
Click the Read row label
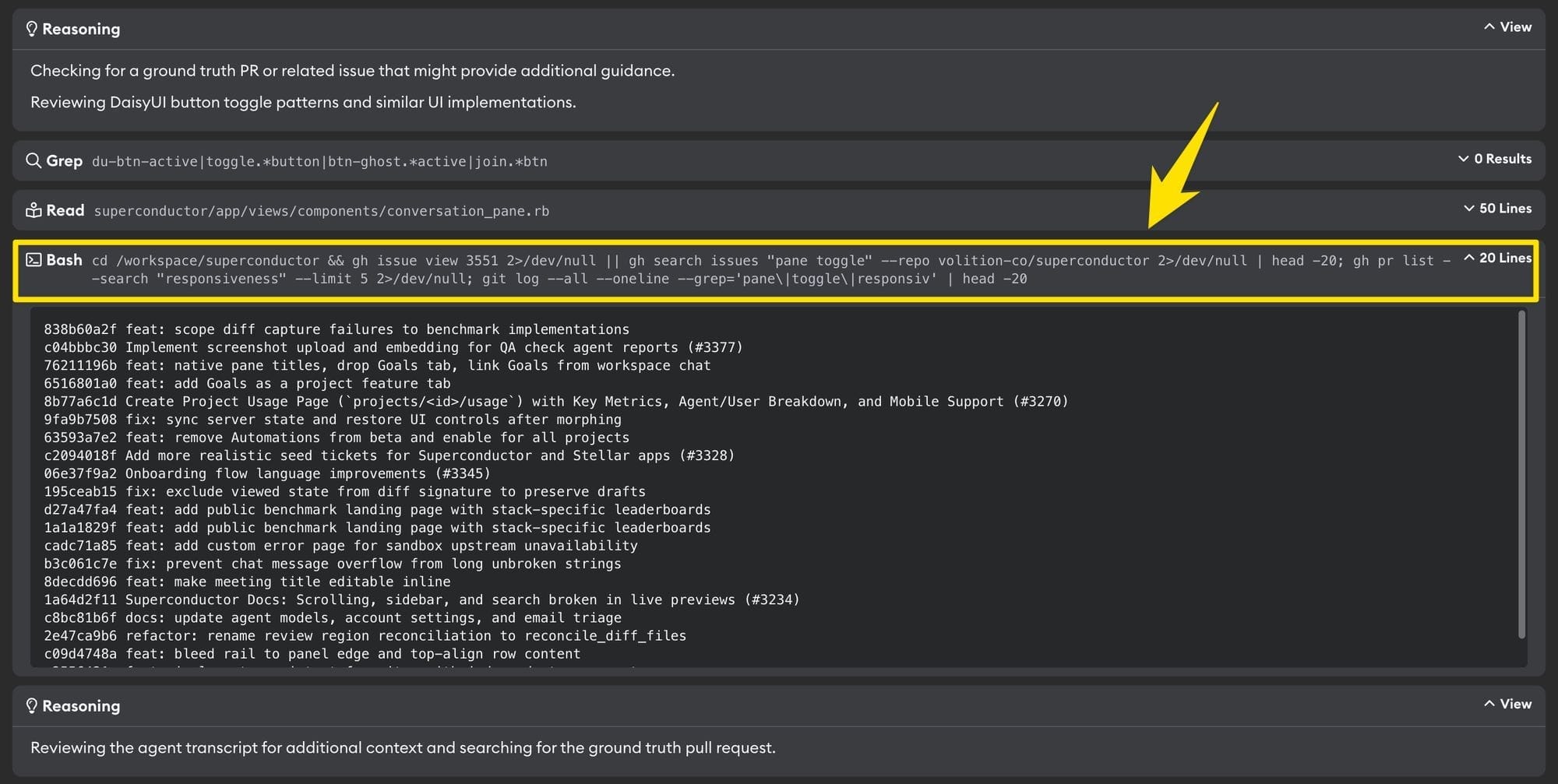65,210
